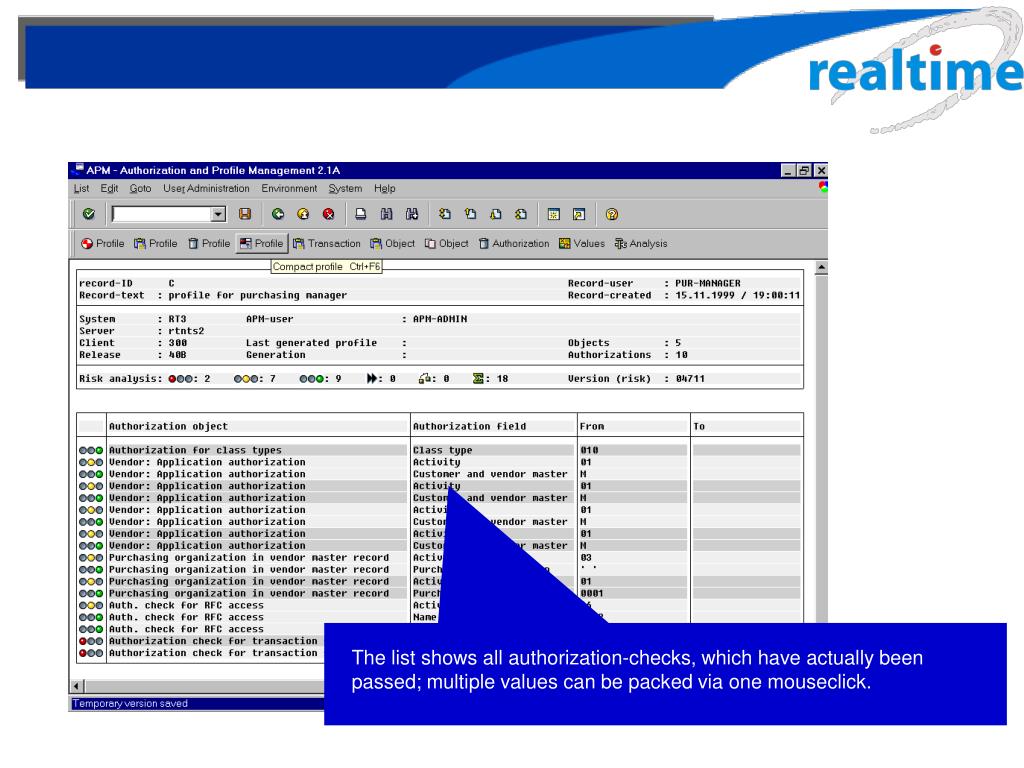The height and width of the screenshot is (768, 1024).
Task: Close the APM window
Action: click(x=821, y=170)
